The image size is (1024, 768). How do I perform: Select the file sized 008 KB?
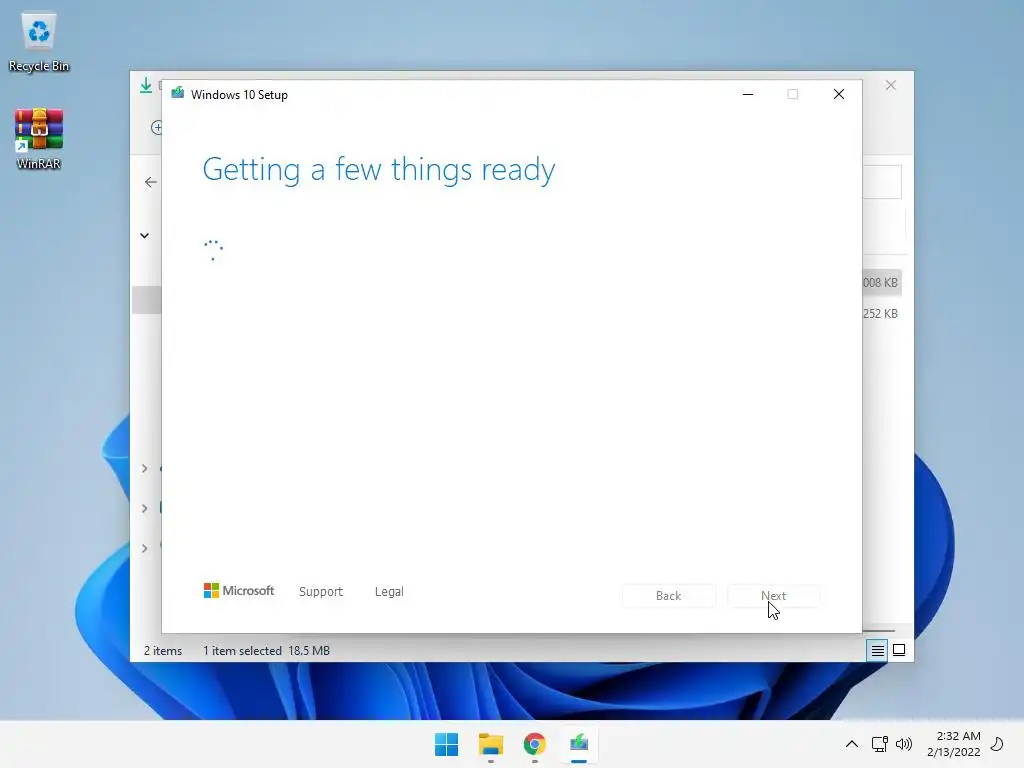[x=880, y=283]
